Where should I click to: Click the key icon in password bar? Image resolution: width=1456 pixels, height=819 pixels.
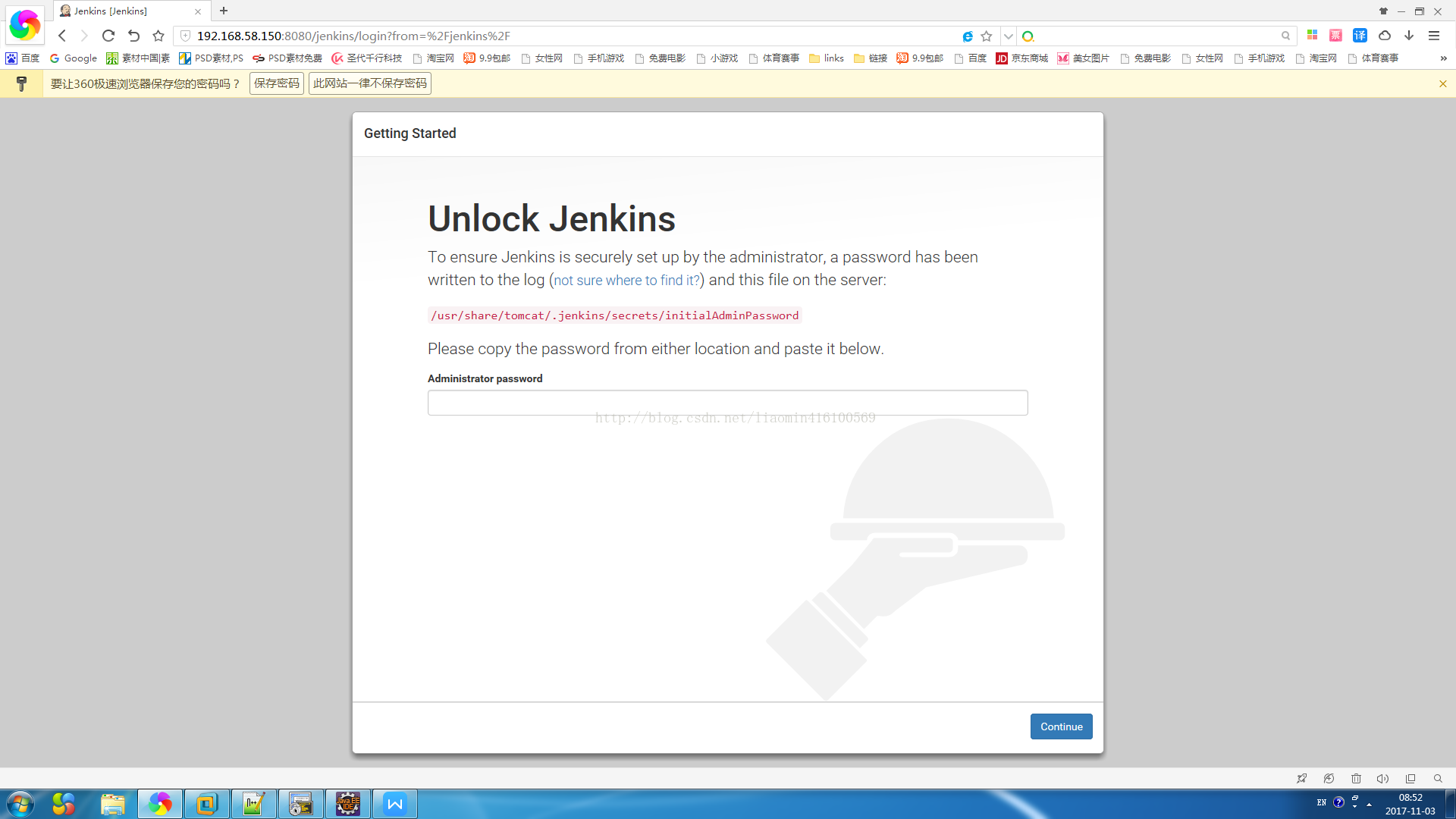(21, 84)
